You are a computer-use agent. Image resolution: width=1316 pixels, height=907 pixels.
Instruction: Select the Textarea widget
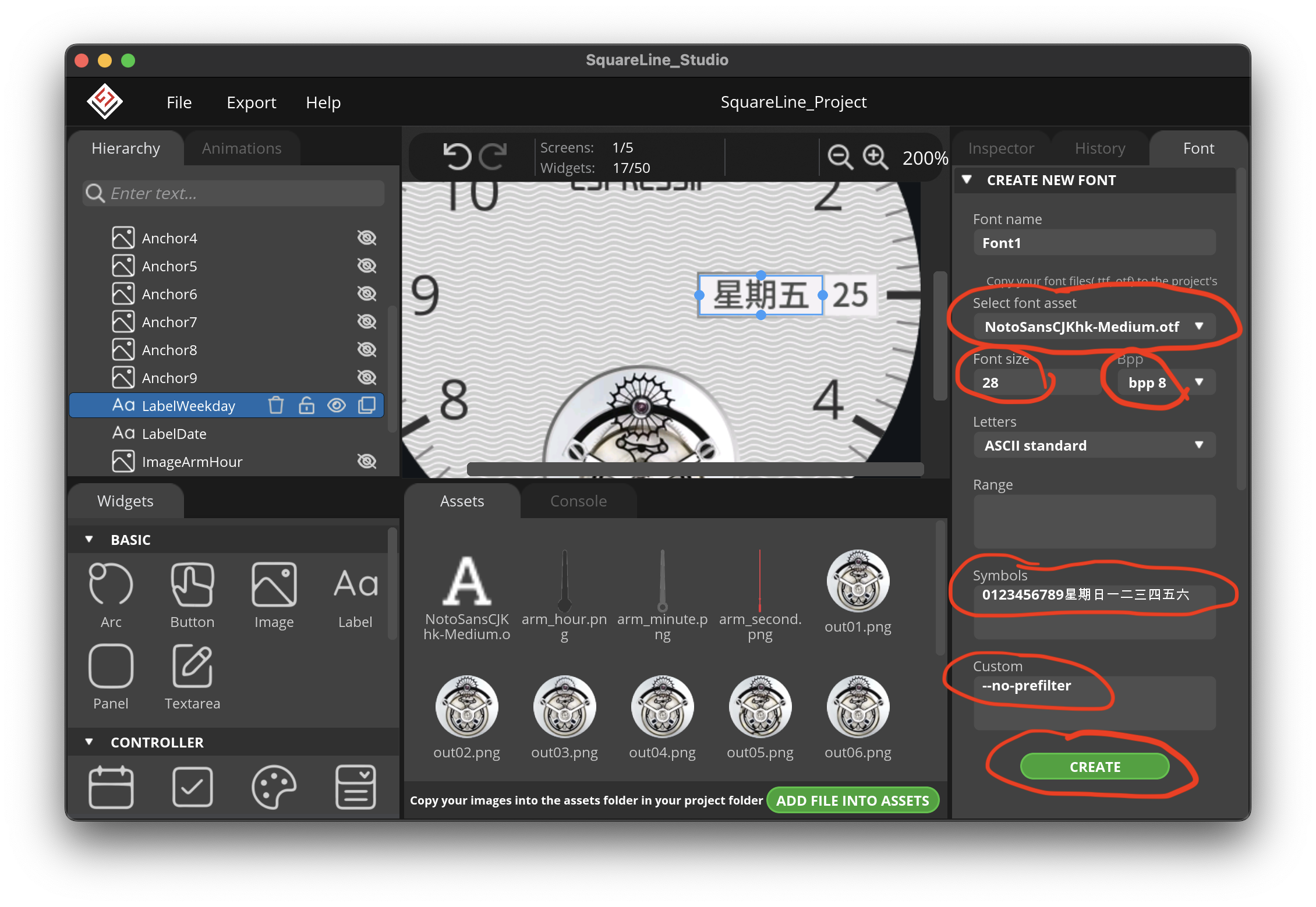pyautogui.click(x=192, y=676)
